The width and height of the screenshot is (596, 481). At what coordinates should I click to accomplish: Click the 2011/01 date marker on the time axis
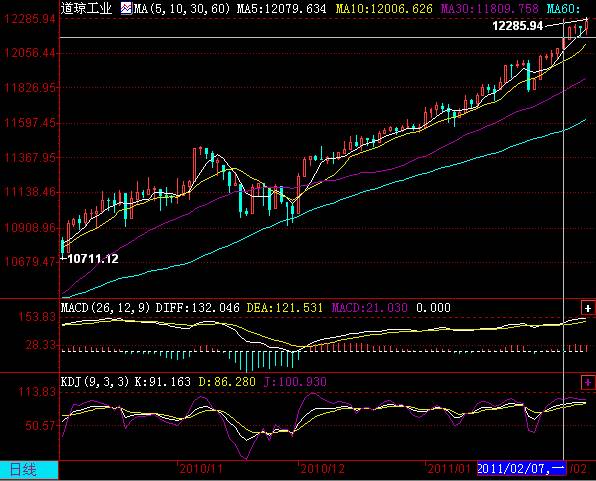click(x=449, y=468)
